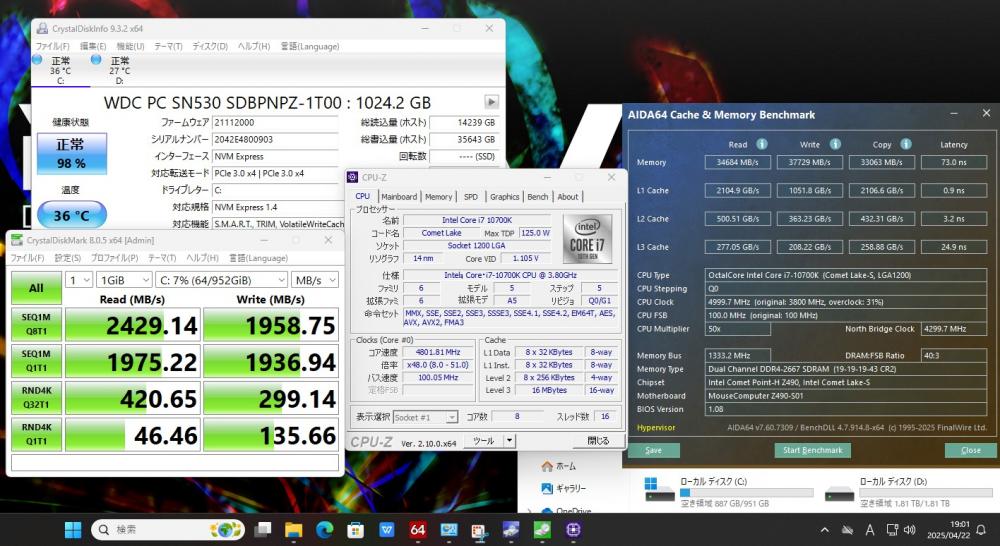Open Profile menu in CrystalDiskMark

click(x=114, y=258)
